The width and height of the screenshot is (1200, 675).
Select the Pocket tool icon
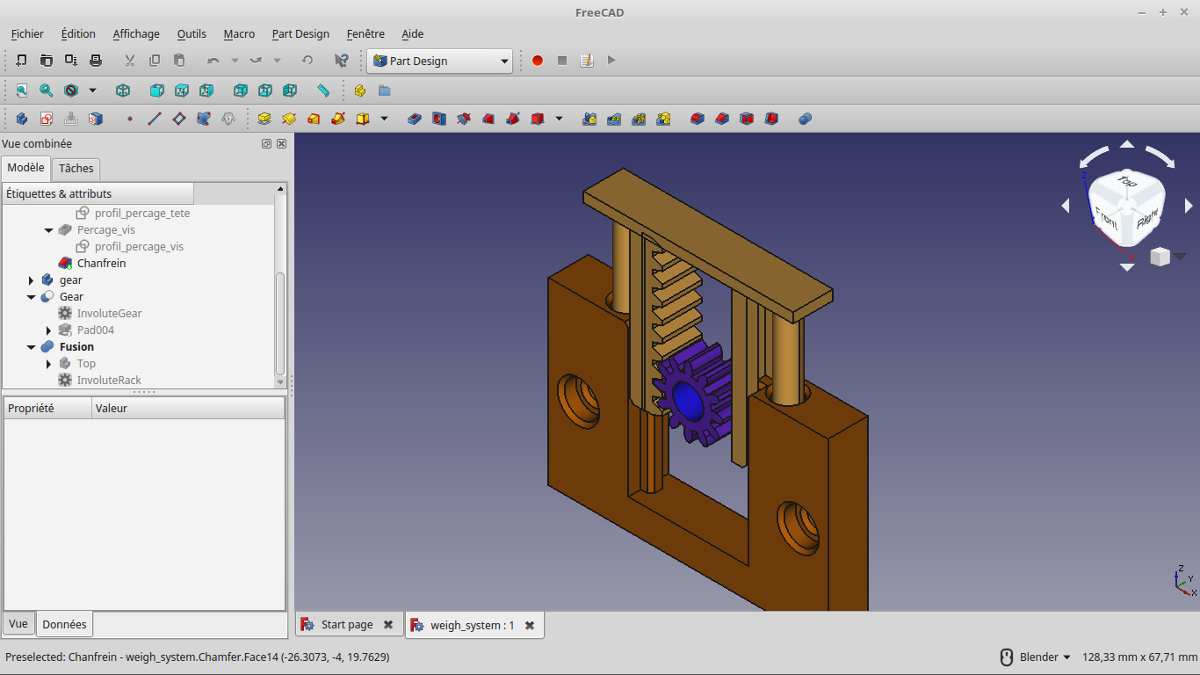click(415, 119)
